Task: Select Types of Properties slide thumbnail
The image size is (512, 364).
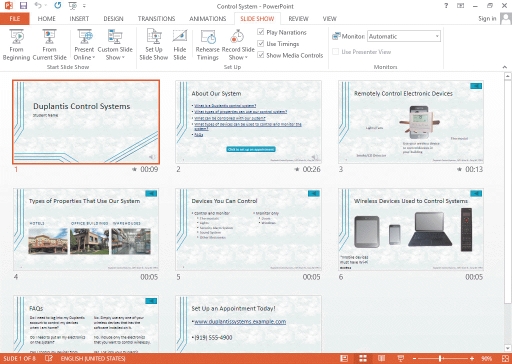Action: pos(86,229)
